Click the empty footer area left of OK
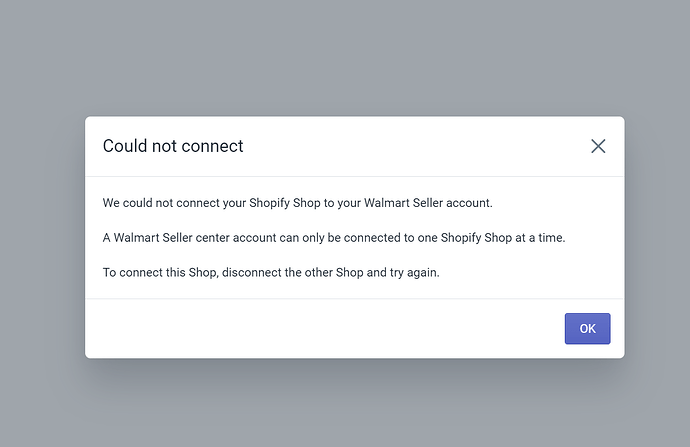The image size is (690, 447). click(x=320, y=328)
